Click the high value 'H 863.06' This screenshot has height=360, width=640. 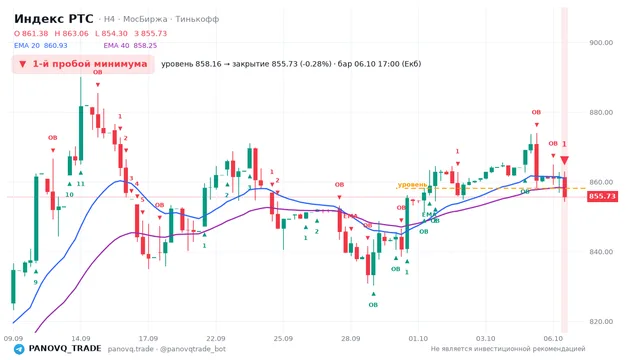[71, 33]
